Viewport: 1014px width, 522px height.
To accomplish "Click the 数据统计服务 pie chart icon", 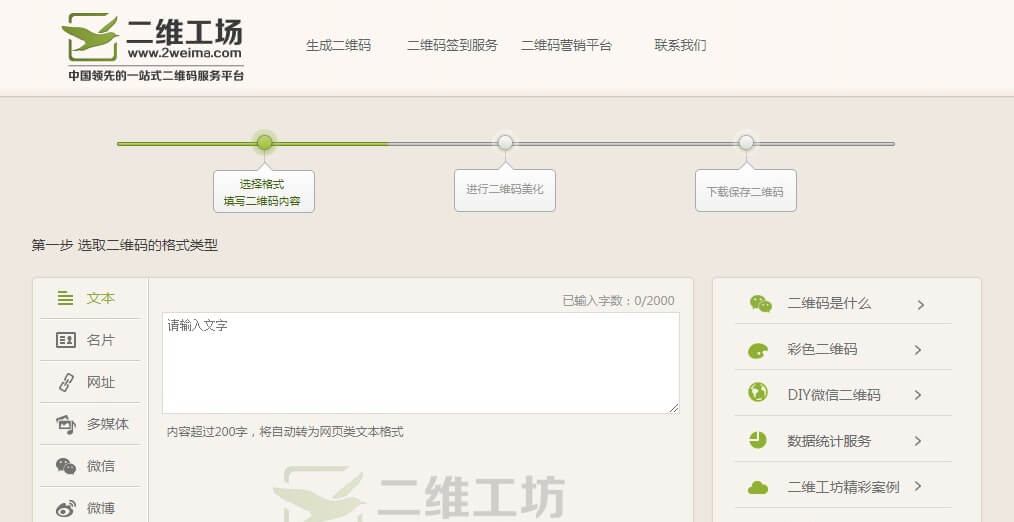I will [758, 440].
